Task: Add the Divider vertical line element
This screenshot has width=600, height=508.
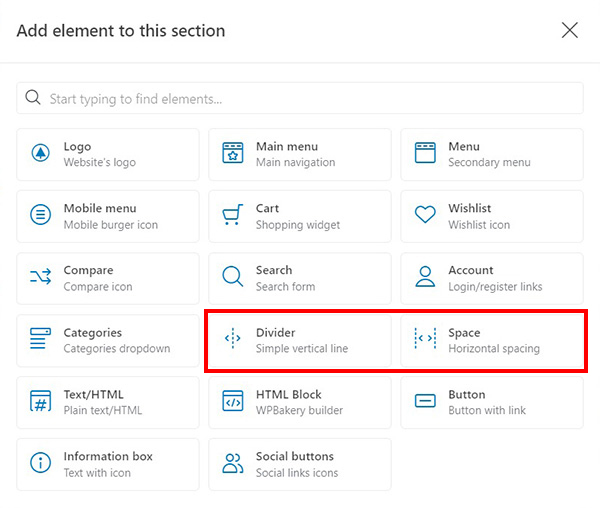Action: 300,340
